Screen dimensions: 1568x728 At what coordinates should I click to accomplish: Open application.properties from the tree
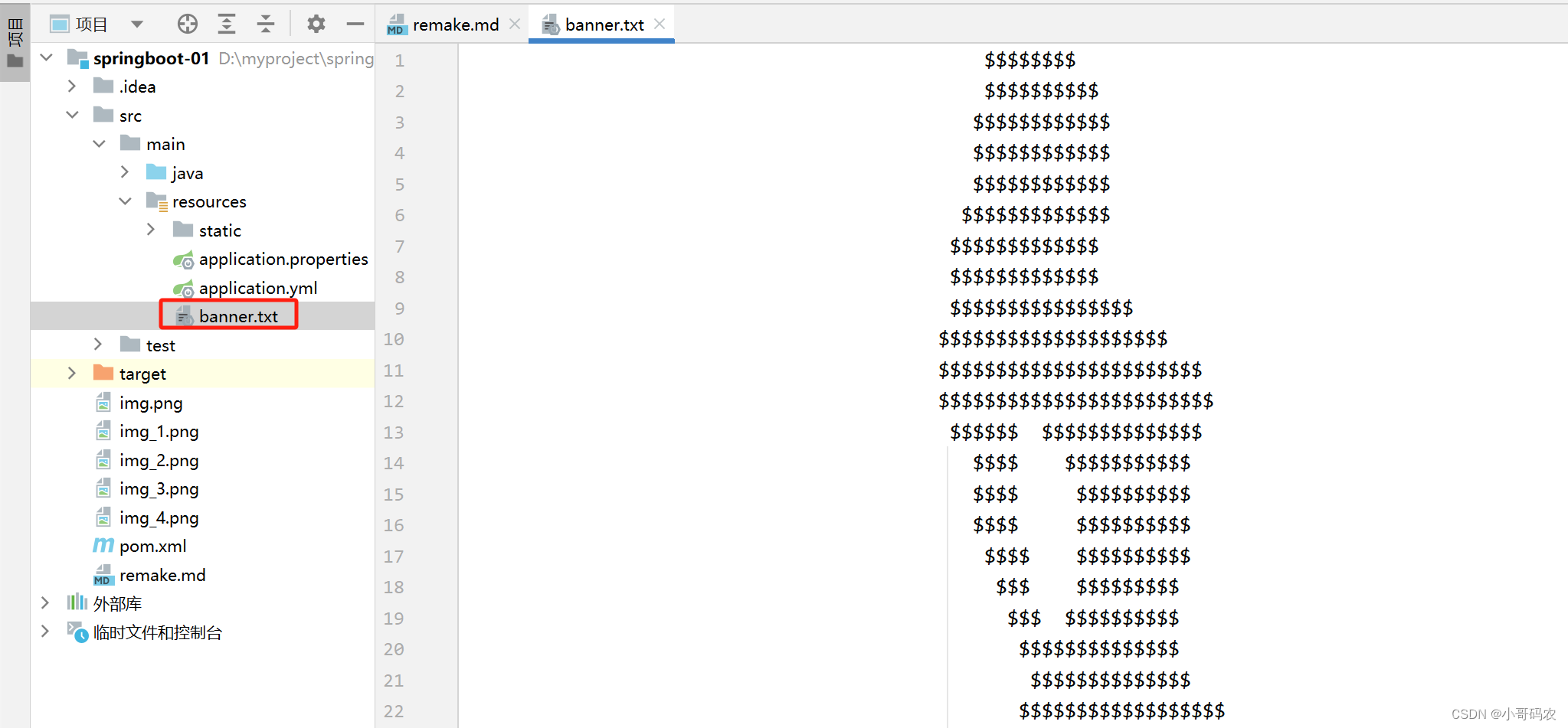pos(283,259)
